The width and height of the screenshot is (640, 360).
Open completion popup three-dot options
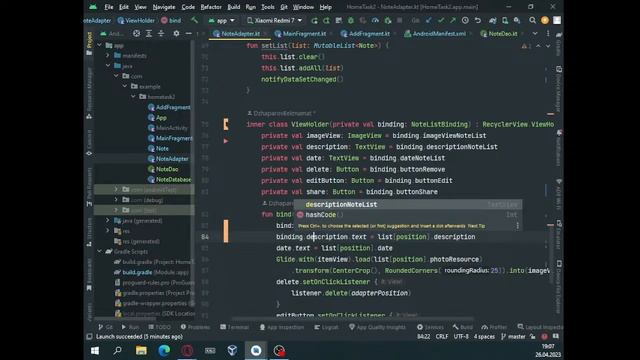coord(518,226)
